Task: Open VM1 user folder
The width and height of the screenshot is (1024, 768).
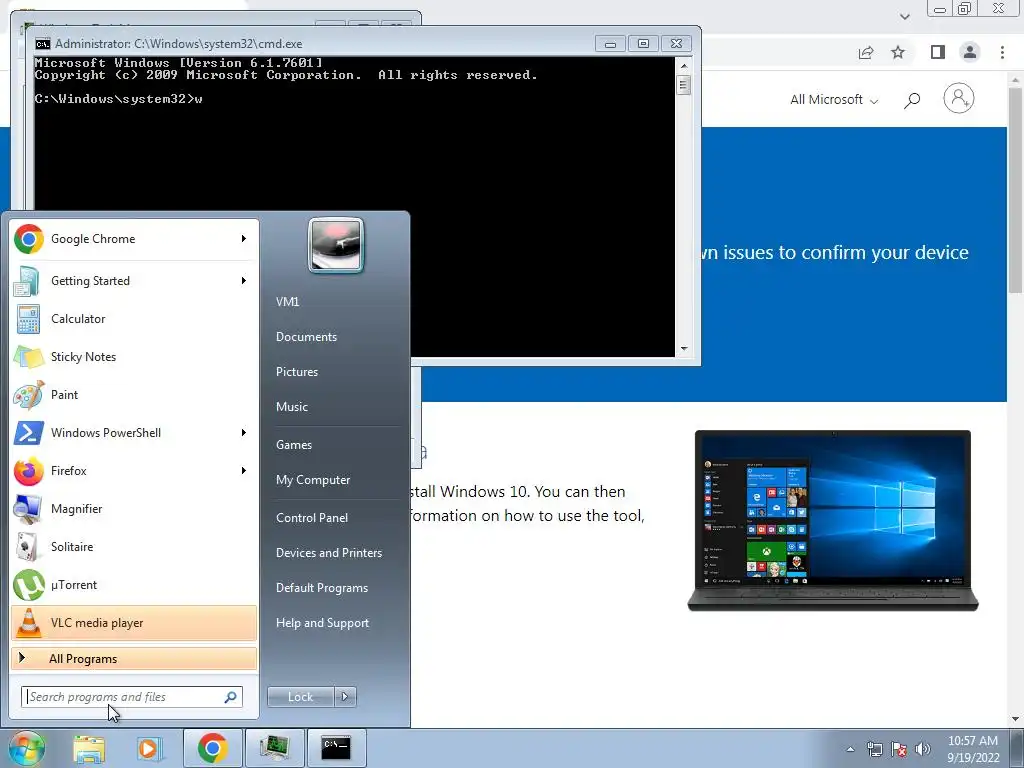Action: pyautogui.click(x=287, y=302)
